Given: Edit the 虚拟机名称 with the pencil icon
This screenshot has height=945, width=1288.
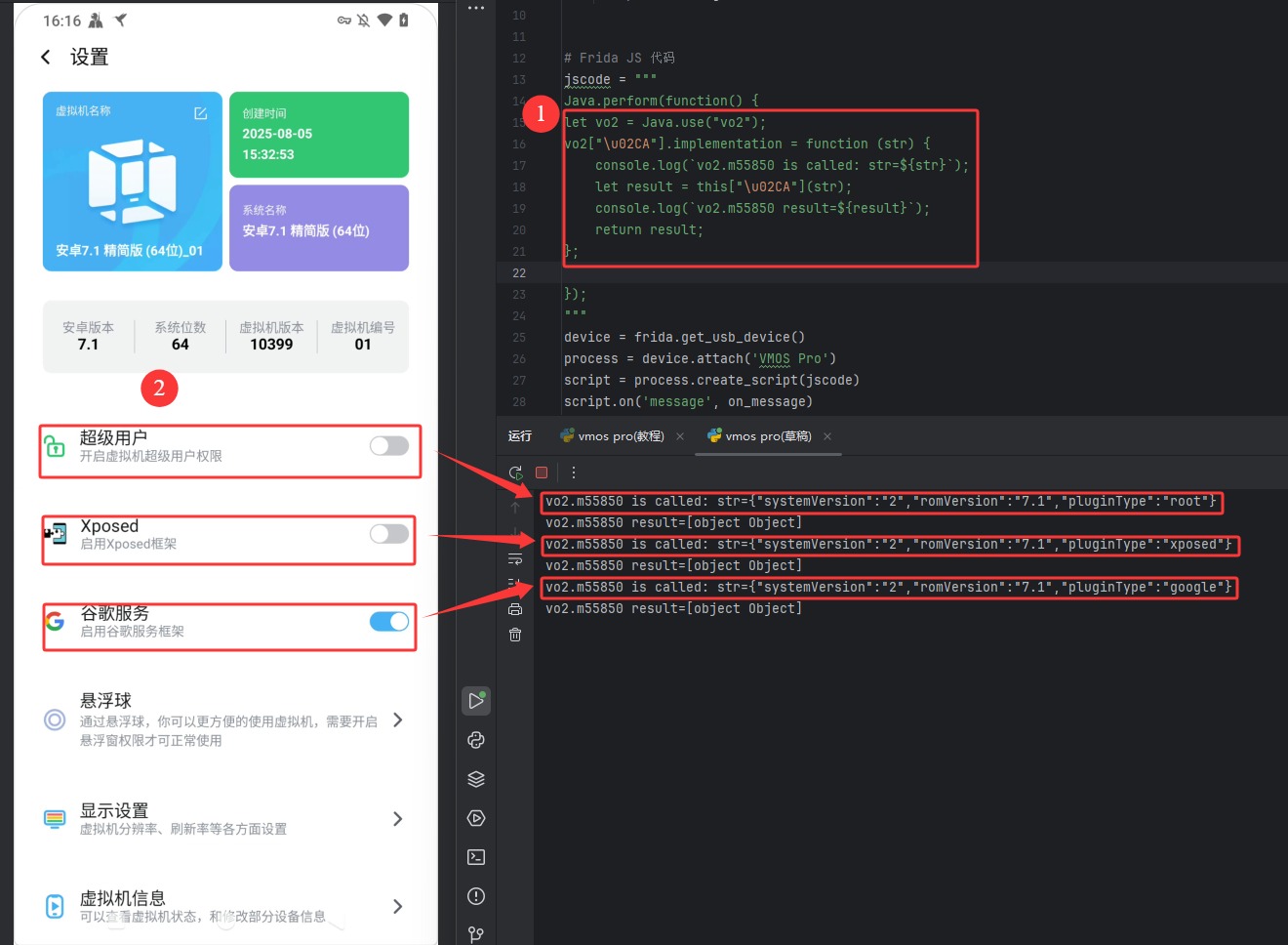Looking at the screenshot, I should [x=200, y=113].
